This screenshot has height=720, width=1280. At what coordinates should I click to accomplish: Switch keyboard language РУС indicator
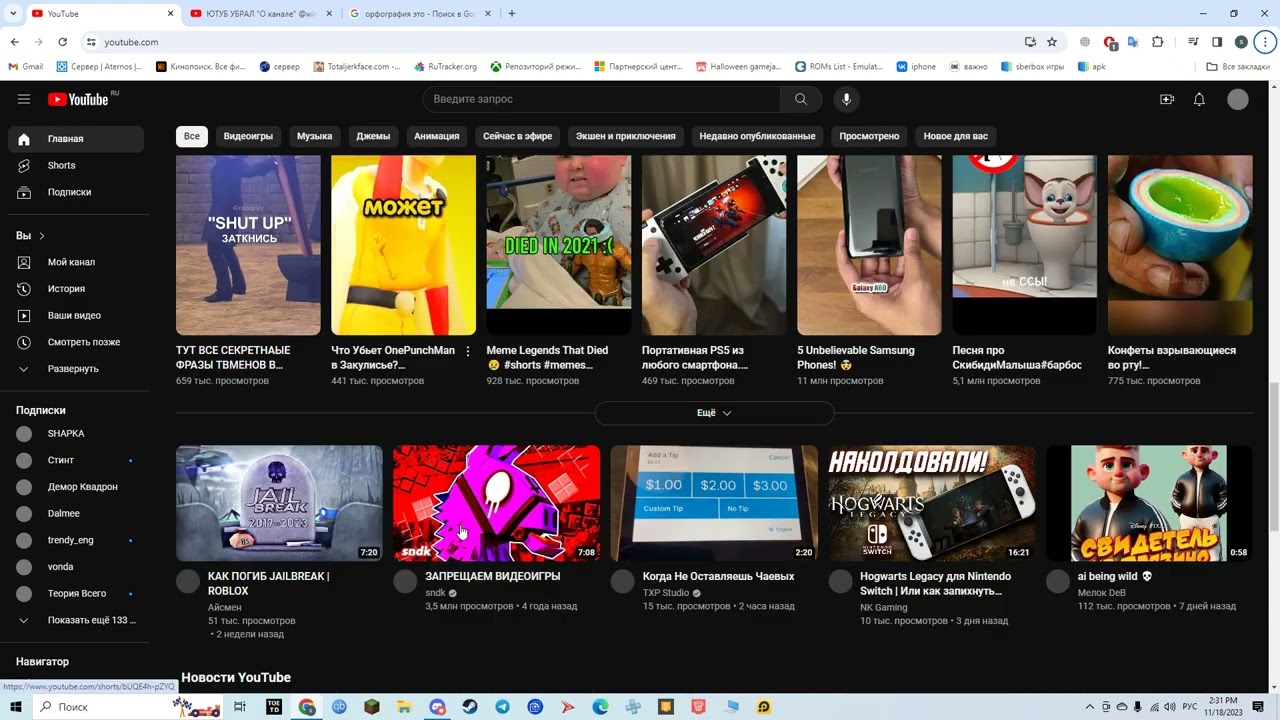pos(1190,707)
